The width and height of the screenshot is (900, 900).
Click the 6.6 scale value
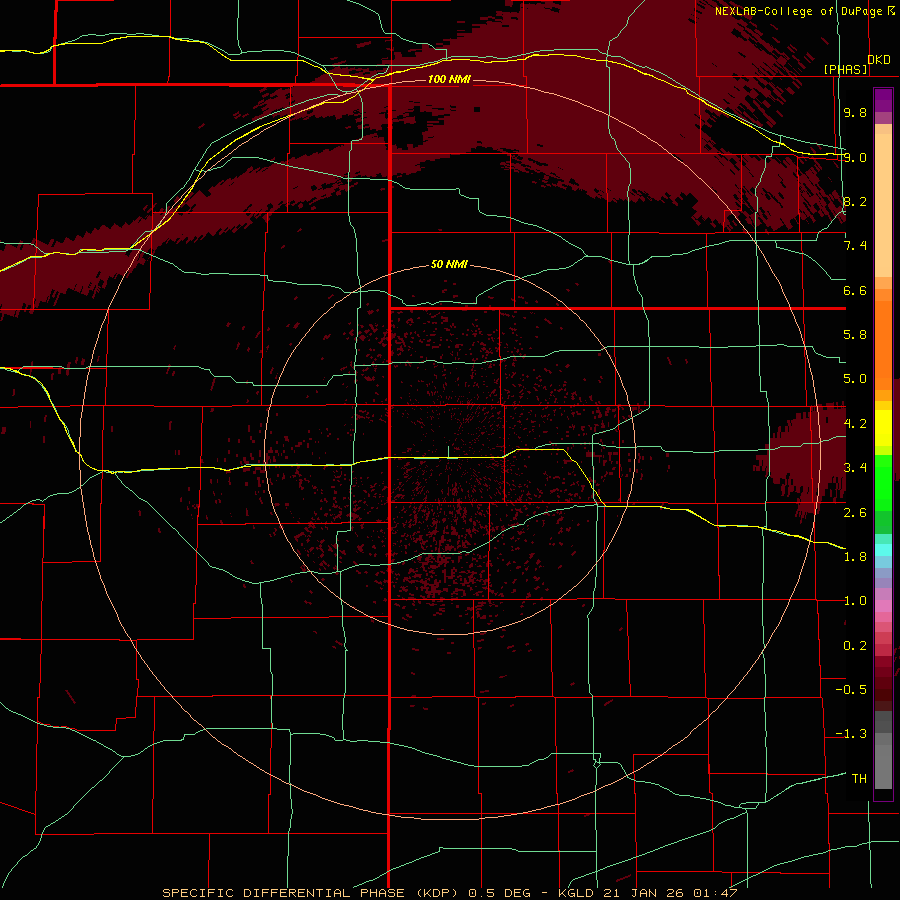point(855,290)
